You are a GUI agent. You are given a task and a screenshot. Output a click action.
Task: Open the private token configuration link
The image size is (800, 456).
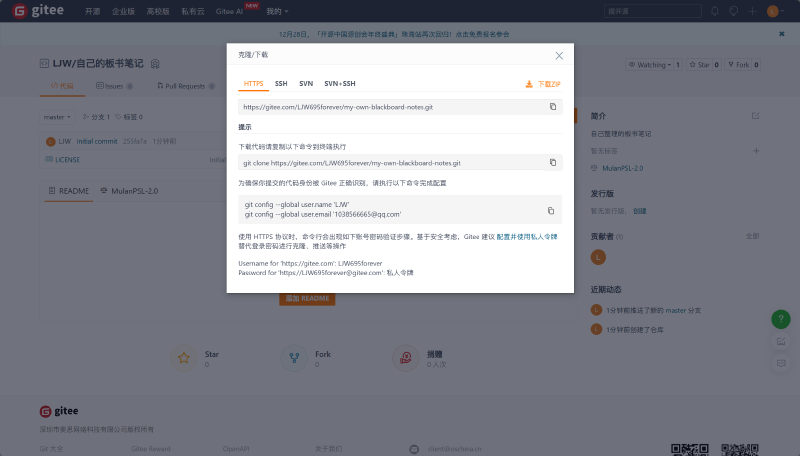[527, 237]
